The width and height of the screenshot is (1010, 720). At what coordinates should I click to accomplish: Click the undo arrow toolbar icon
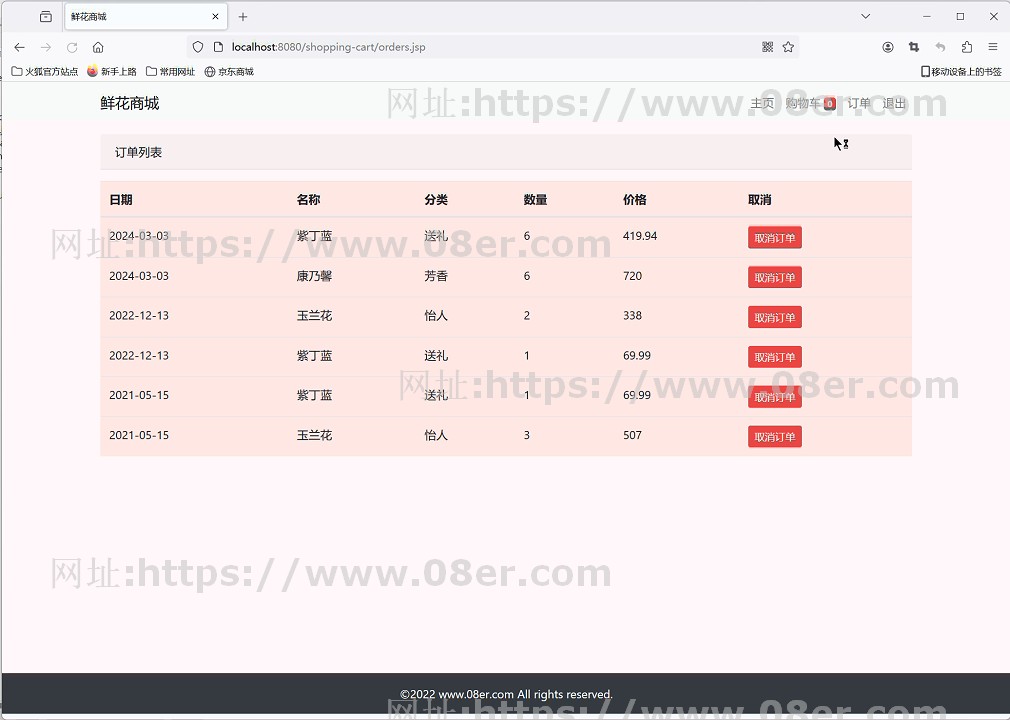pos(940,47)
